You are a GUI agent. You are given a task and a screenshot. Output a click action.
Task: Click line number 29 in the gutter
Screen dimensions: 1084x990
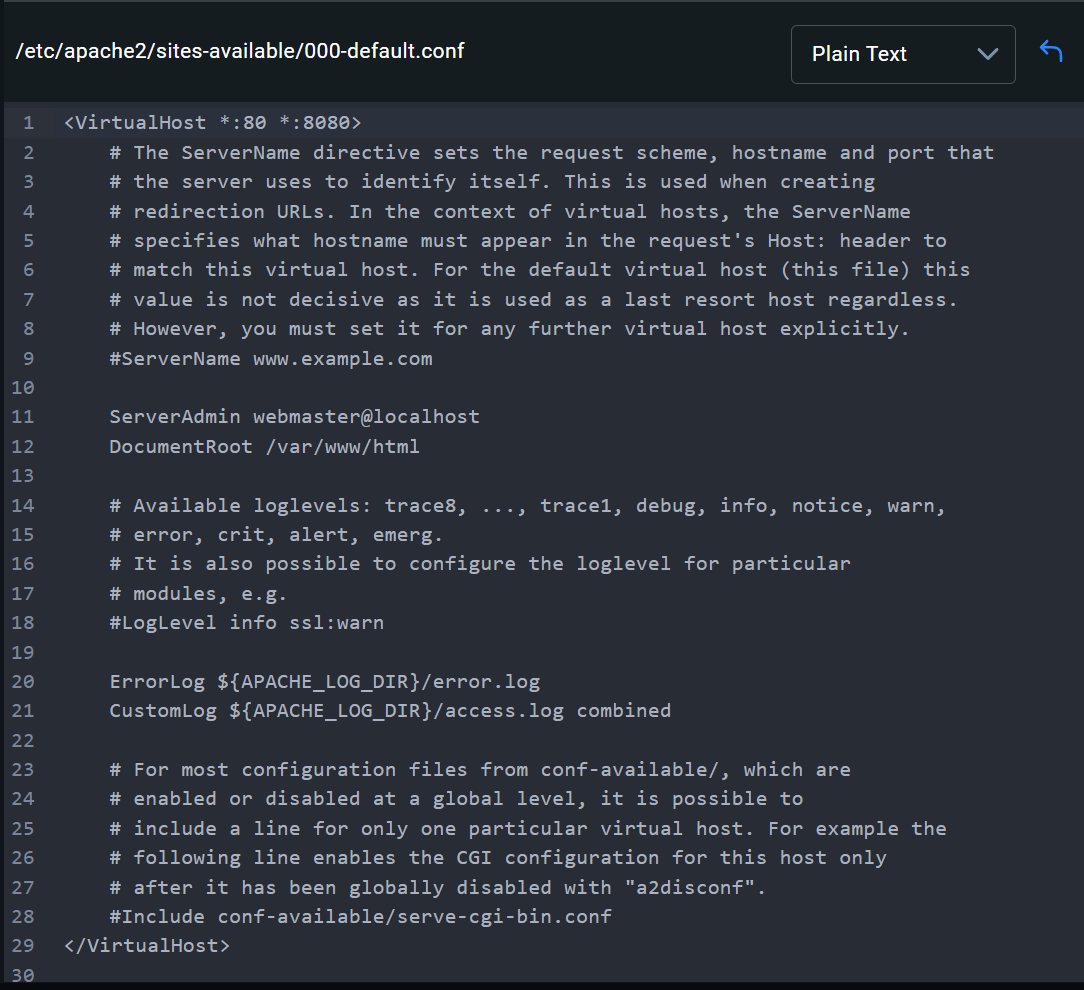point(23,946)
